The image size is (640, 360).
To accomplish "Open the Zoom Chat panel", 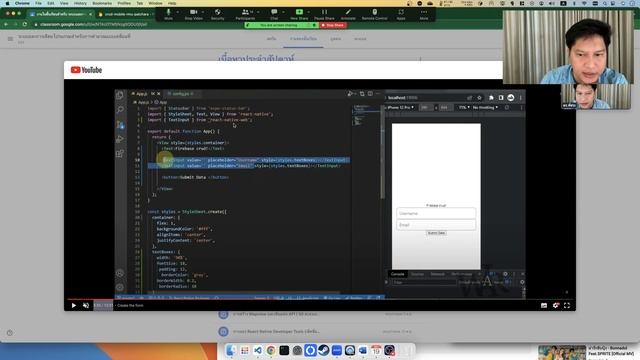I will [274, 14].
